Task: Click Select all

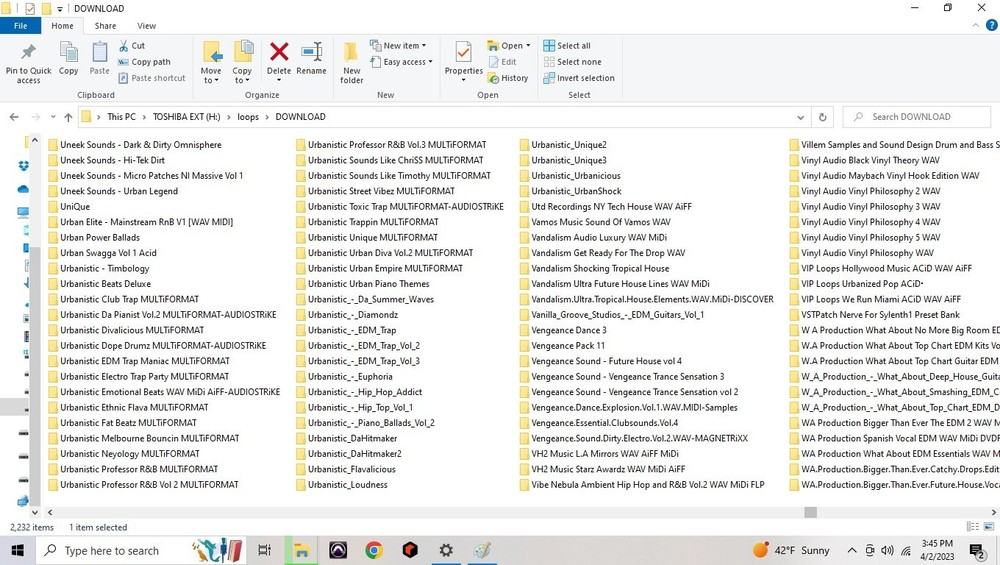Action: click(567, 46)
